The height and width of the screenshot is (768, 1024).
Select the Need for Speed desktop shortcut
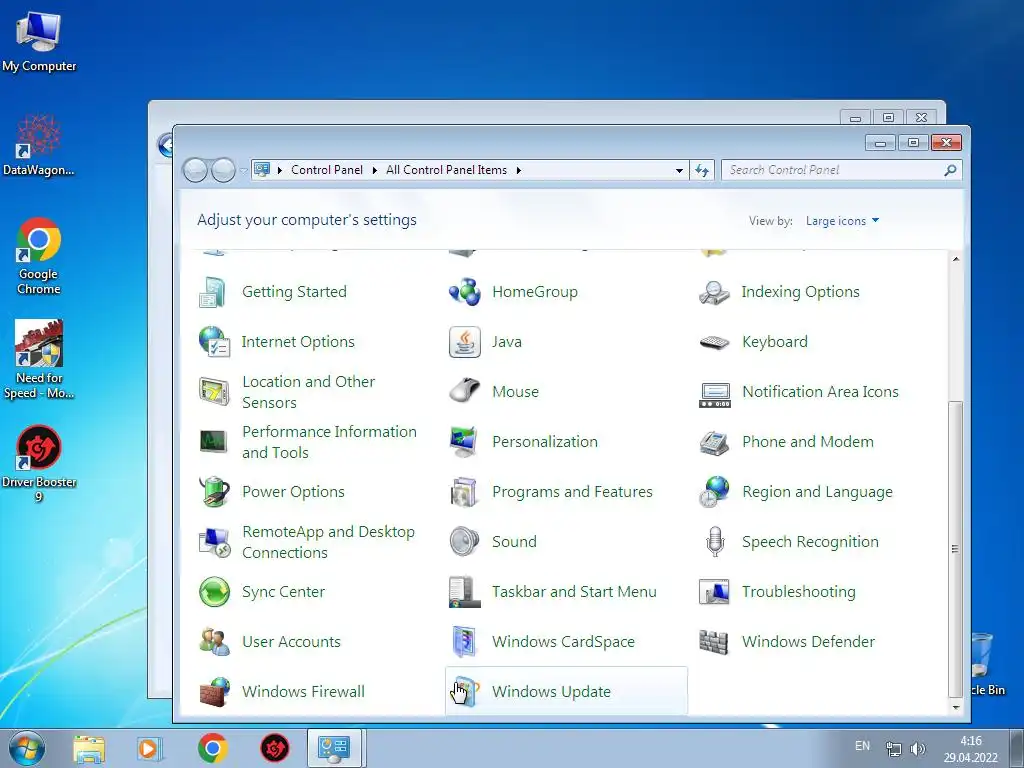tap(39, 359)
